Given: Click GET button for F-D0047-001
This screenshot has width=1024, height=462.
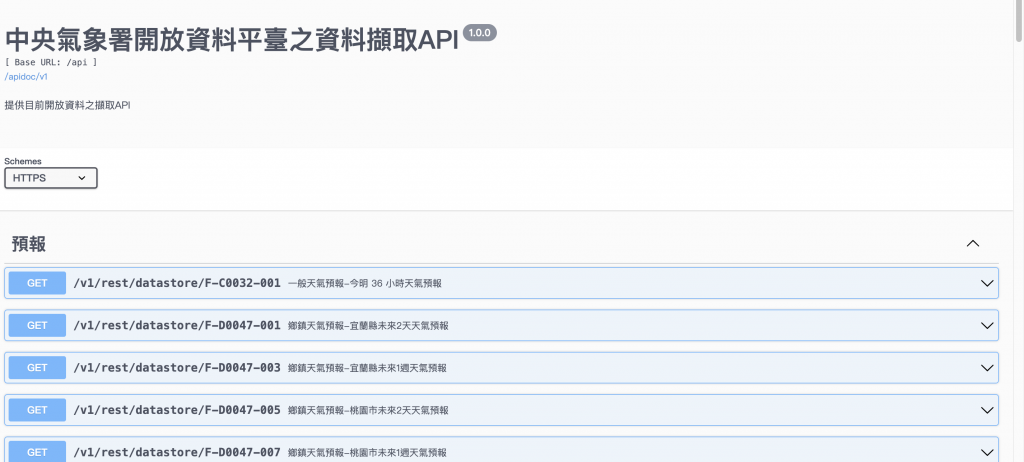Looking at the screenshot, I should (37, 325).
